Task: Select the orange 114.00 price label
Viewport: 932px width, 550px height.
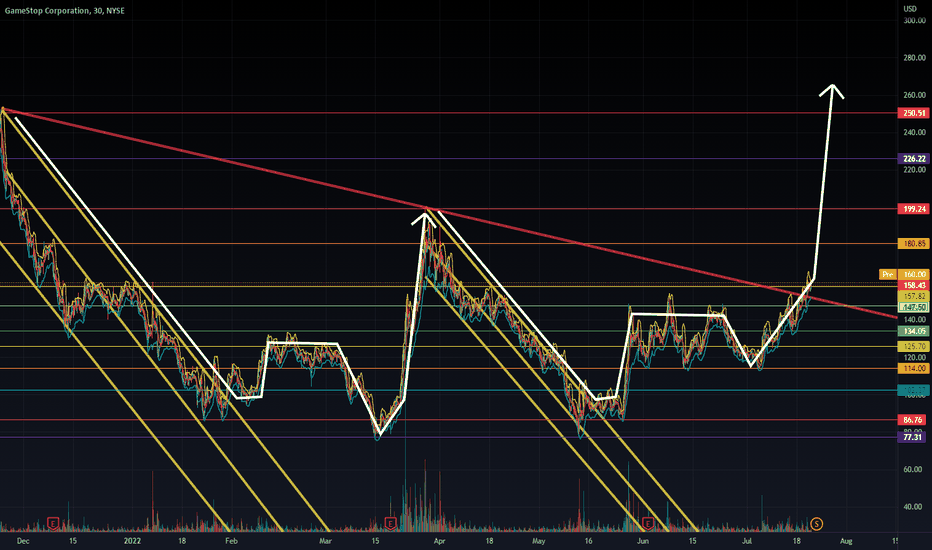Action: point(914,369)
